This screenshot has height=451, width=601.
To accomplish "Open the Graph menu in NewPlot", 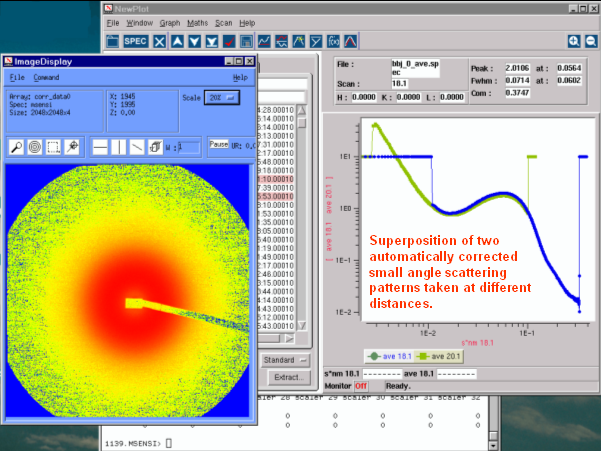I will pos(170,22).
